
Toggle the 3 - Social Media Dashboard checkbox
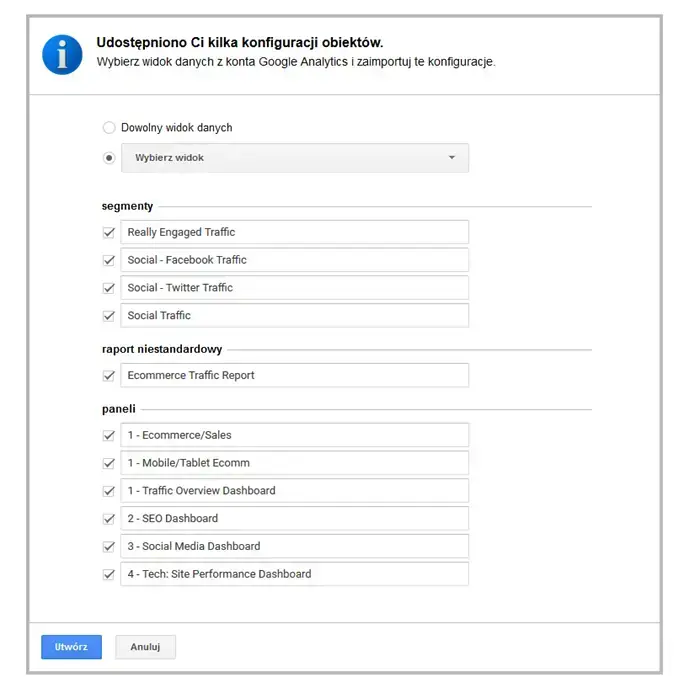109,547
